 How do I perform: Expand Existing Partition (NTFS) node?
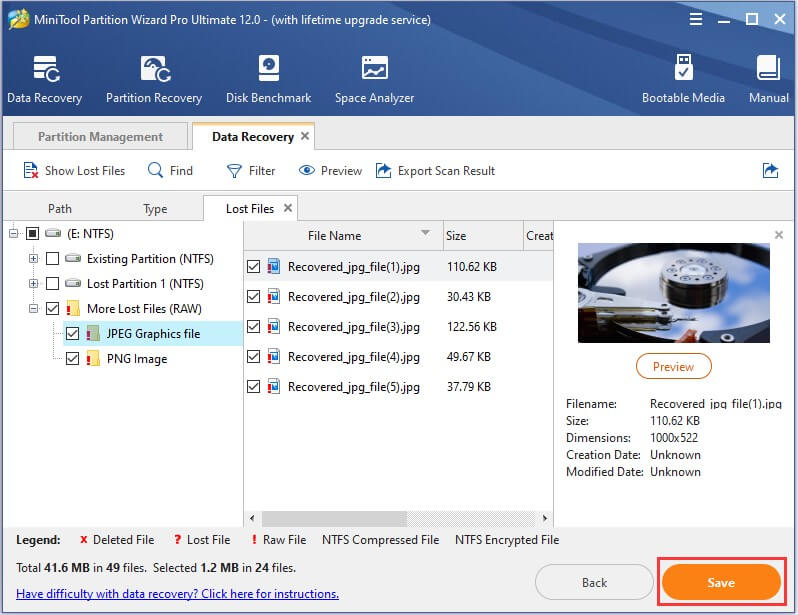click(x=34, y=259)
